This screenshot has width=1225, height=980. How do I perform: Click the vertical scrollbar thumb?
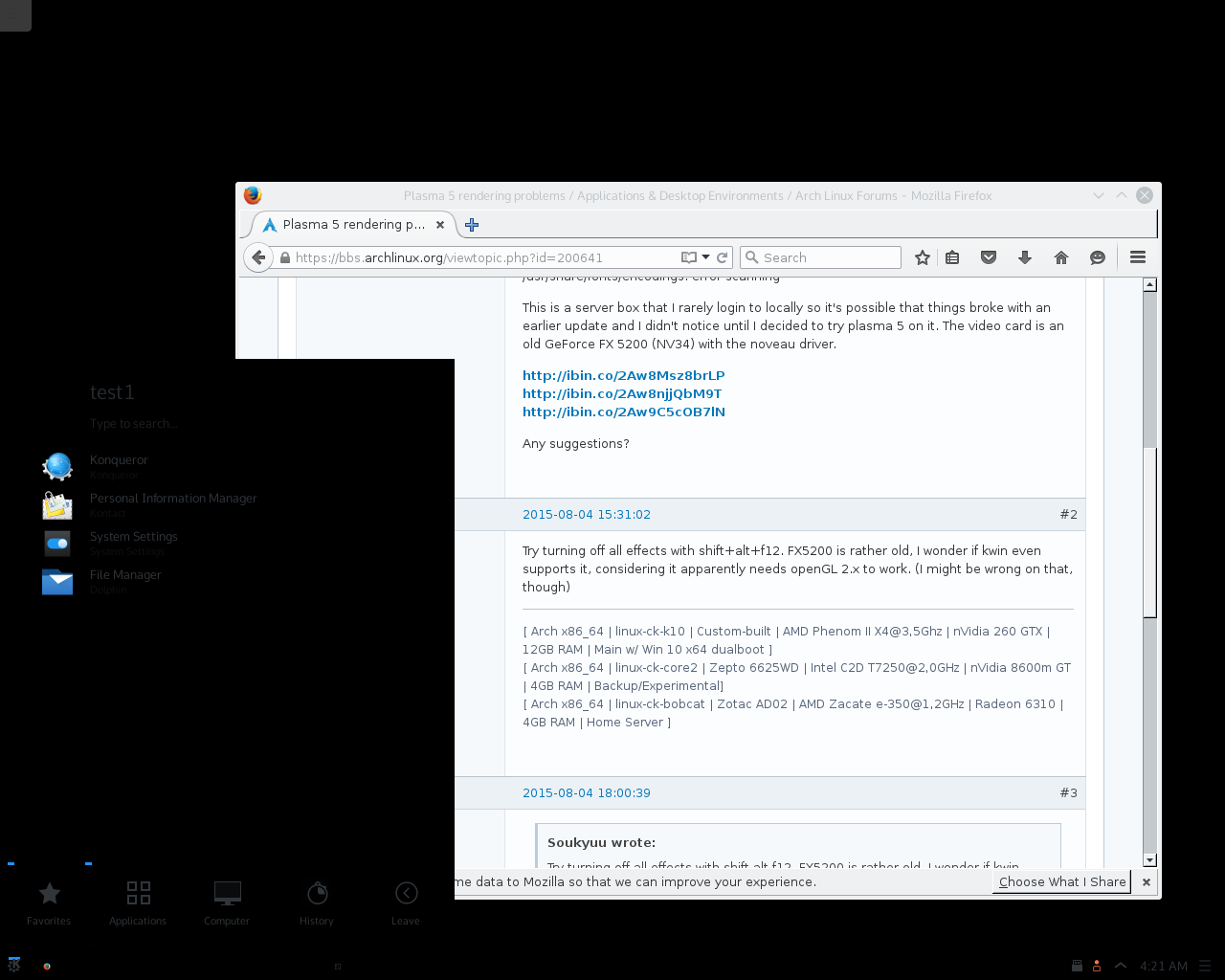click(x=1150, y=531)
